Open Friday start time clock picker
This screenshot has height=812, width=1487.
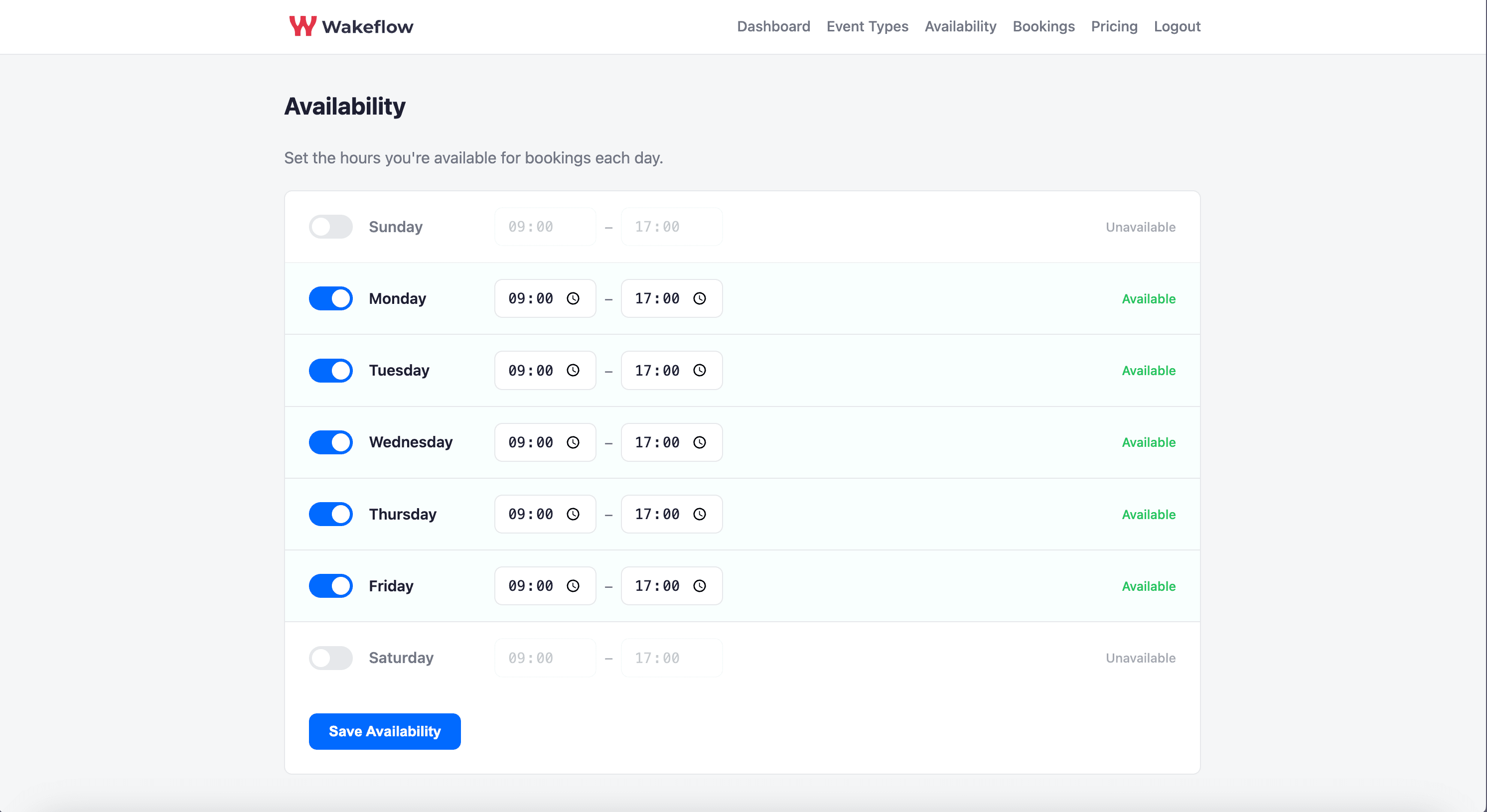pyautogui.click(x=573, y=586)
